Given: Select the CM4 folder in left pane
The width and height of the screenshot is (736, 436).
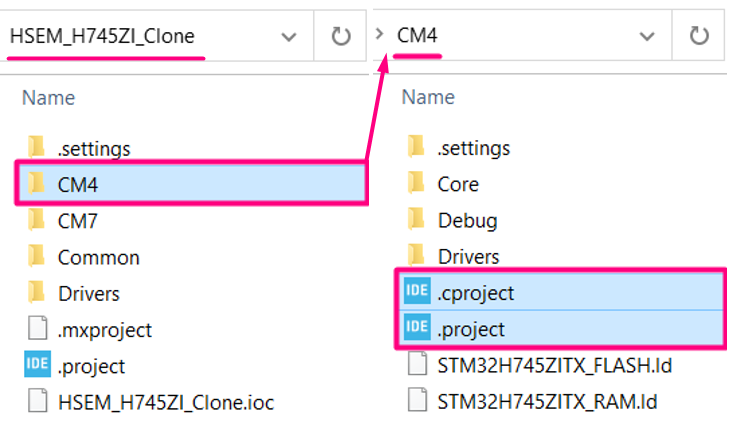Looking at the screenshot, I should [x=77, y=184].
